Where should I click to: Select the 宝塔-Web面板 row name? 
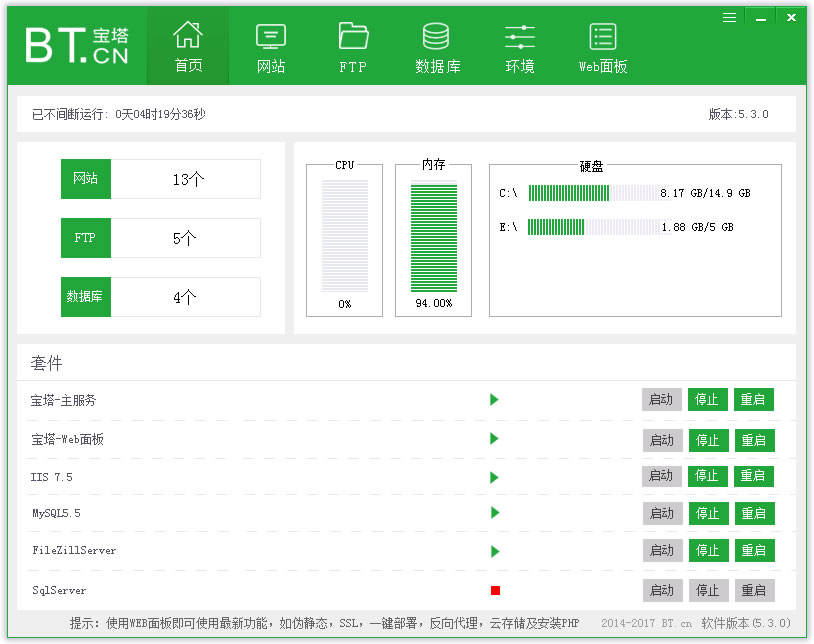(x=67, y=440)
